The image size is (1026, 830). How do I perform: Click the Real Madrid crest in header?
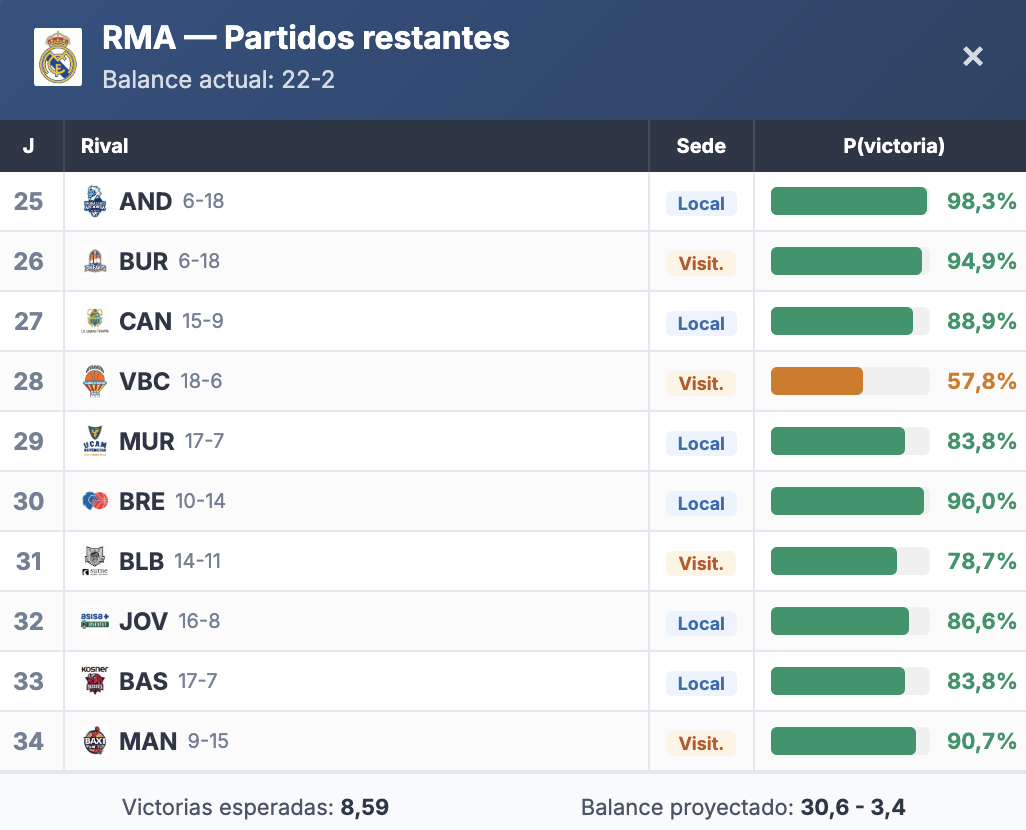point(58,57)
